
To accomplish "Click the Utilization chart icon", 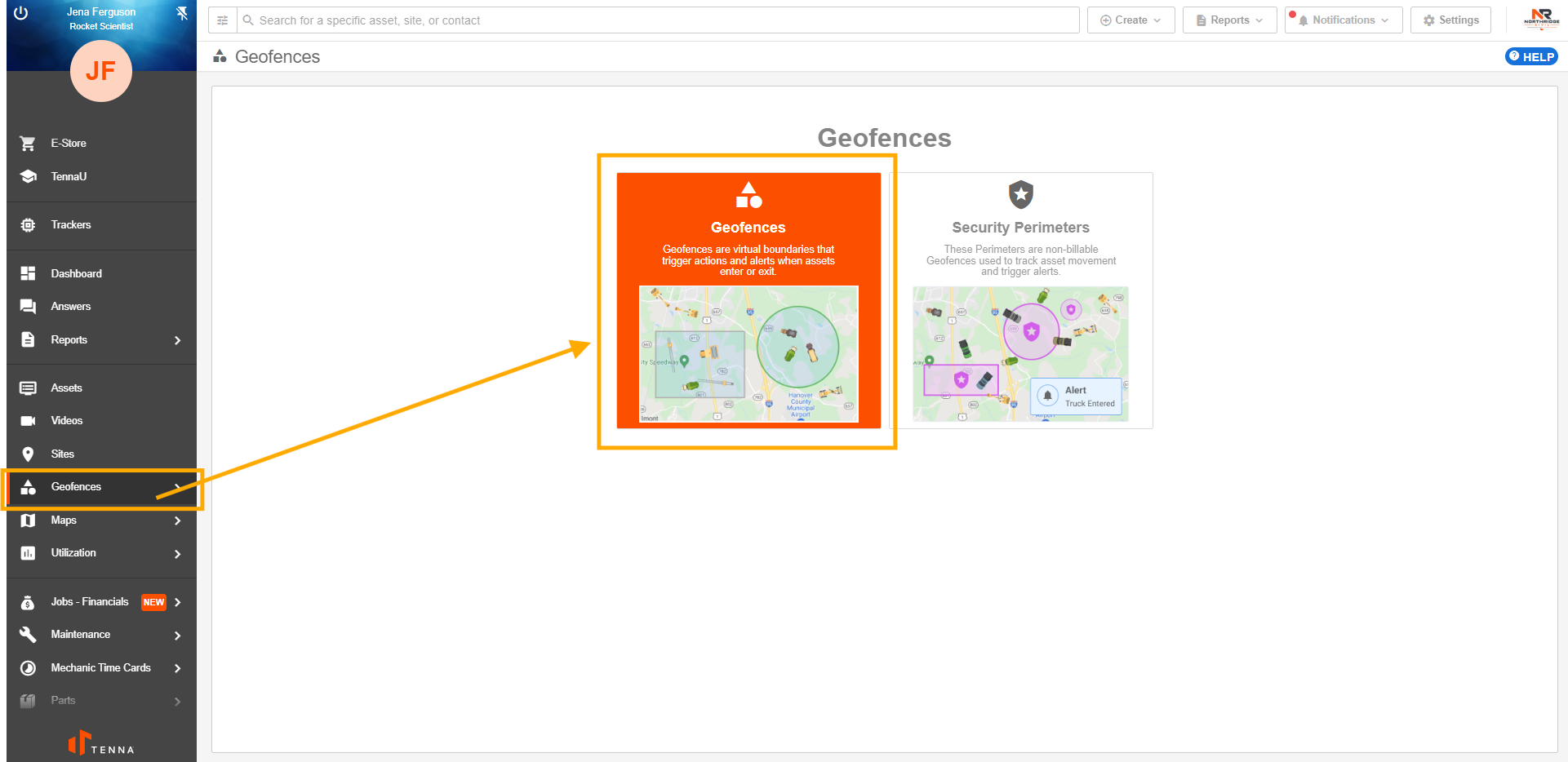I will (28, 553).
